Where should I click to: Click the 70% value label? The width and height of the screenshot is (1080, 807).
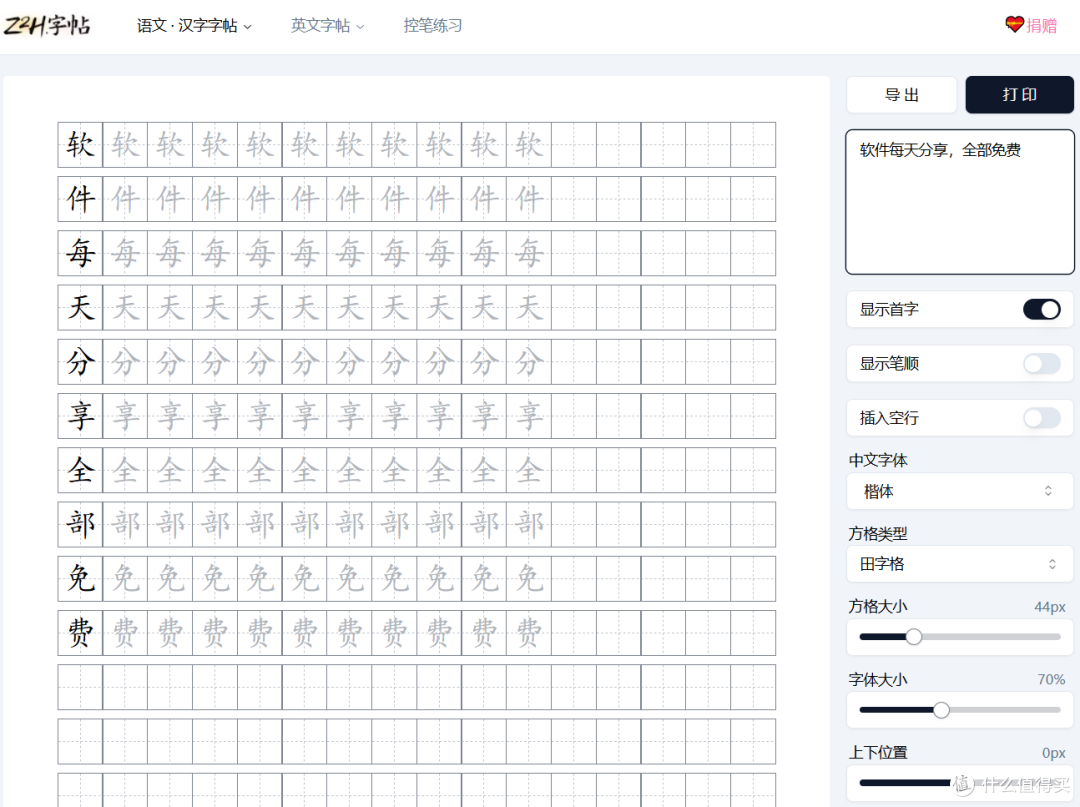point(1051,680)
